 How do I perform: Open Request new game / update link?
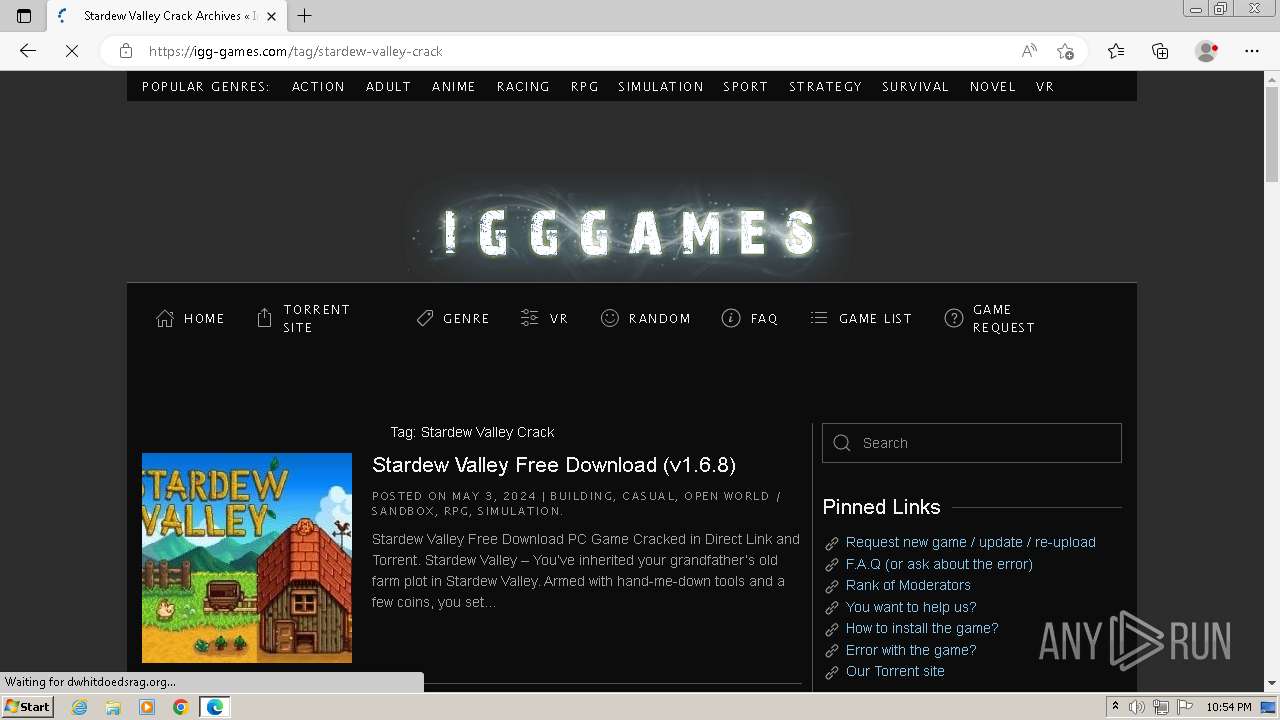point(970,542)
